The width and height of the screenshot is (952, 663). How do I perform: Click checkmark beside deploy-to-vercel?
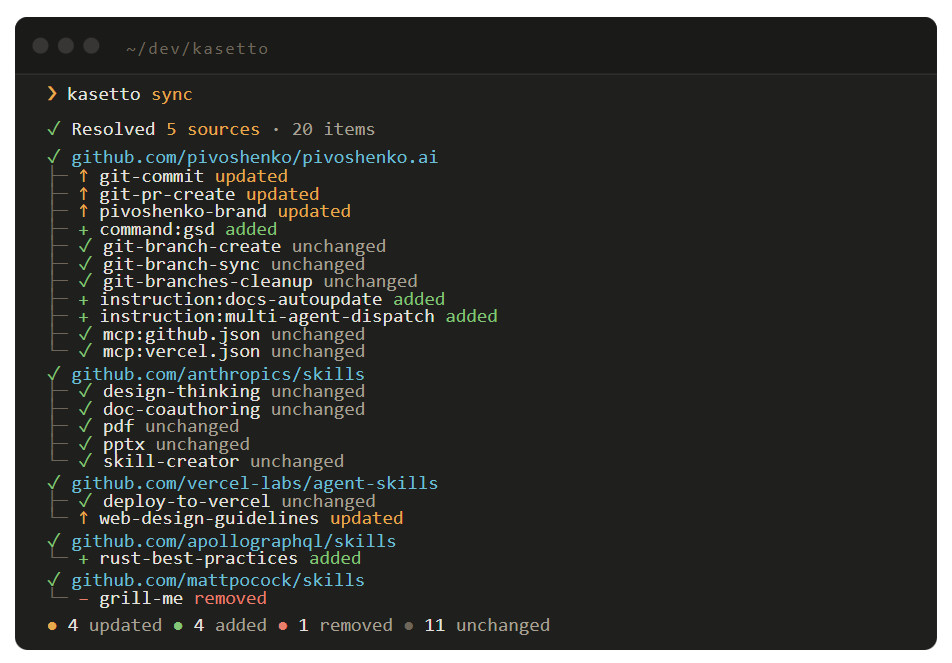pos(85,500)
